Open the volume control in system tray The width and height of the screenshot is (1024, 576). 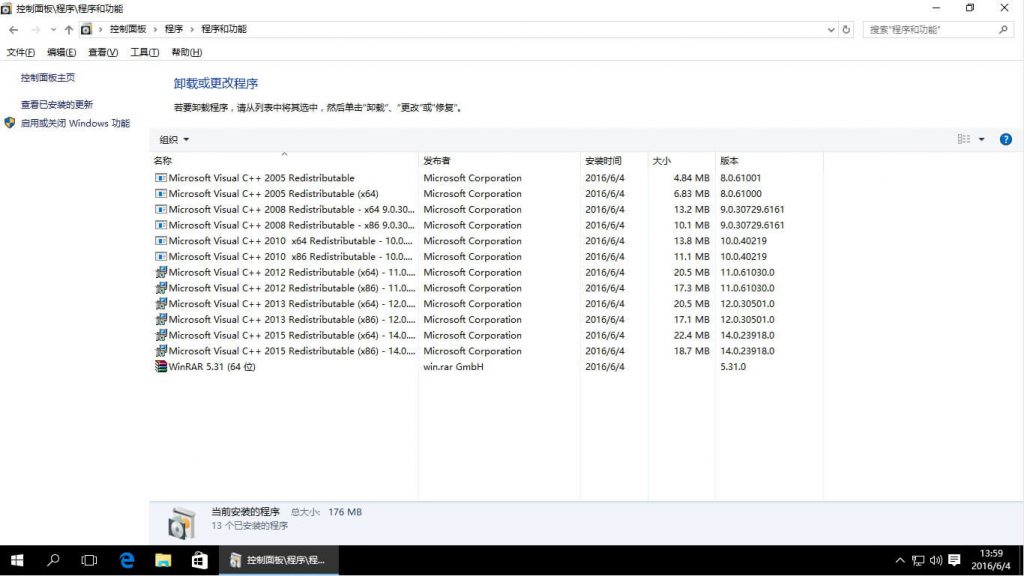(936, 560)
